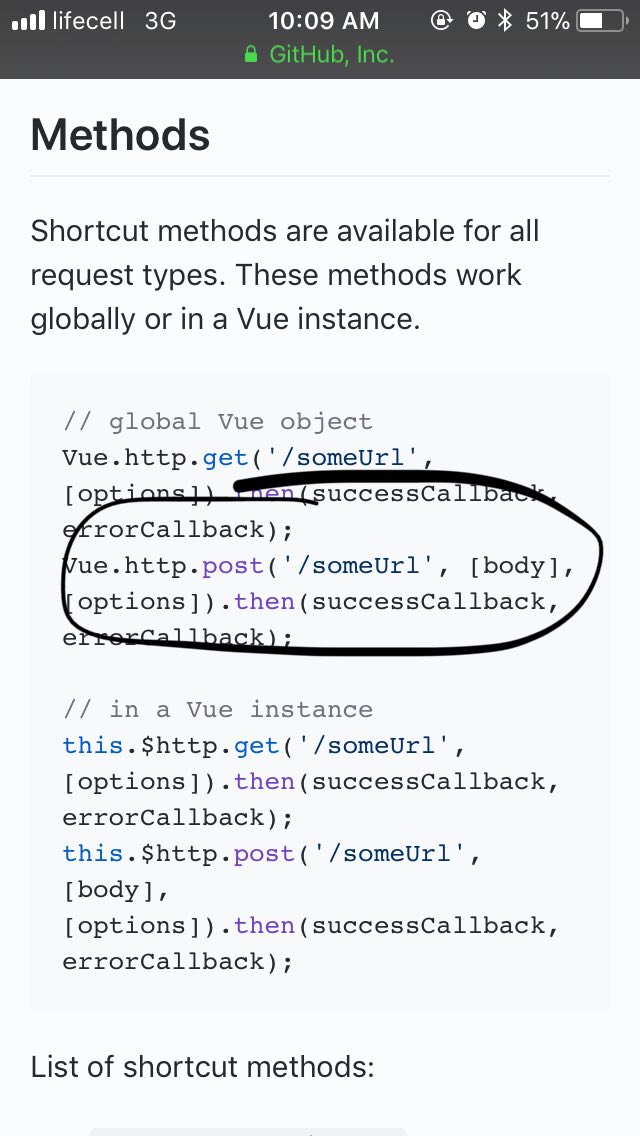Tap the cellular signal bars icon
640x1136 pixels.
pos(28,20)
